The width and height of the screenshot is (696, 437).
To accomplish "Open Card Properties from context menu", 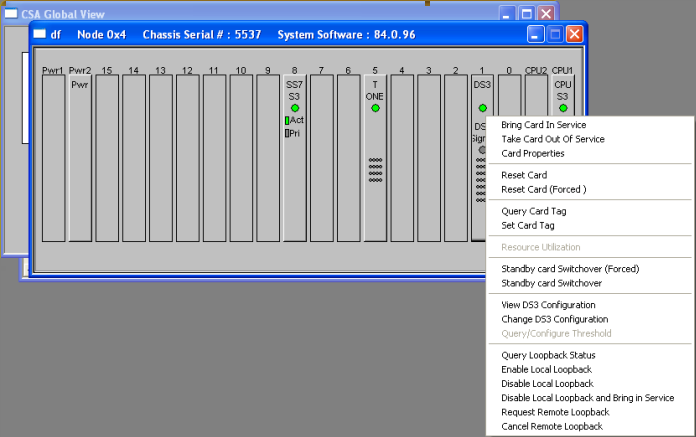I will click(532, 154).
